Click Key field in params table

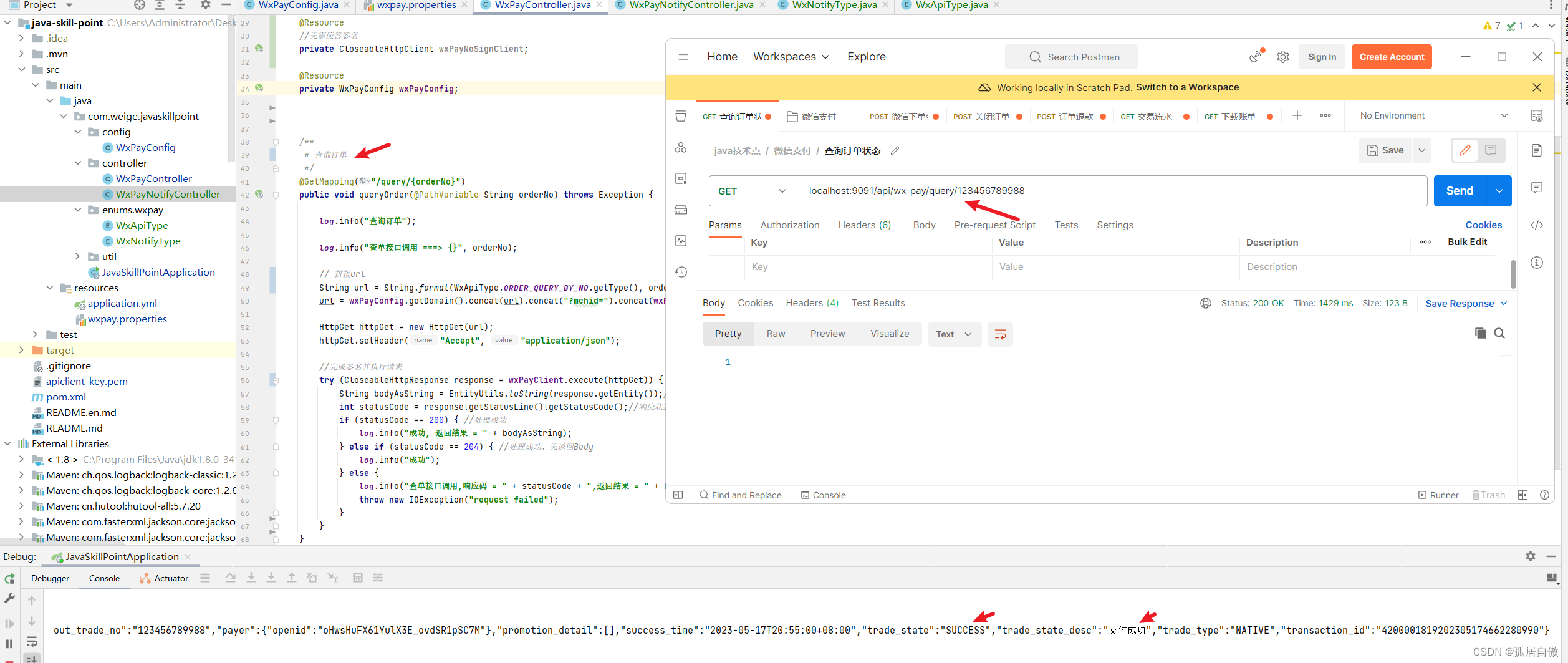click(x=868, y=267)
